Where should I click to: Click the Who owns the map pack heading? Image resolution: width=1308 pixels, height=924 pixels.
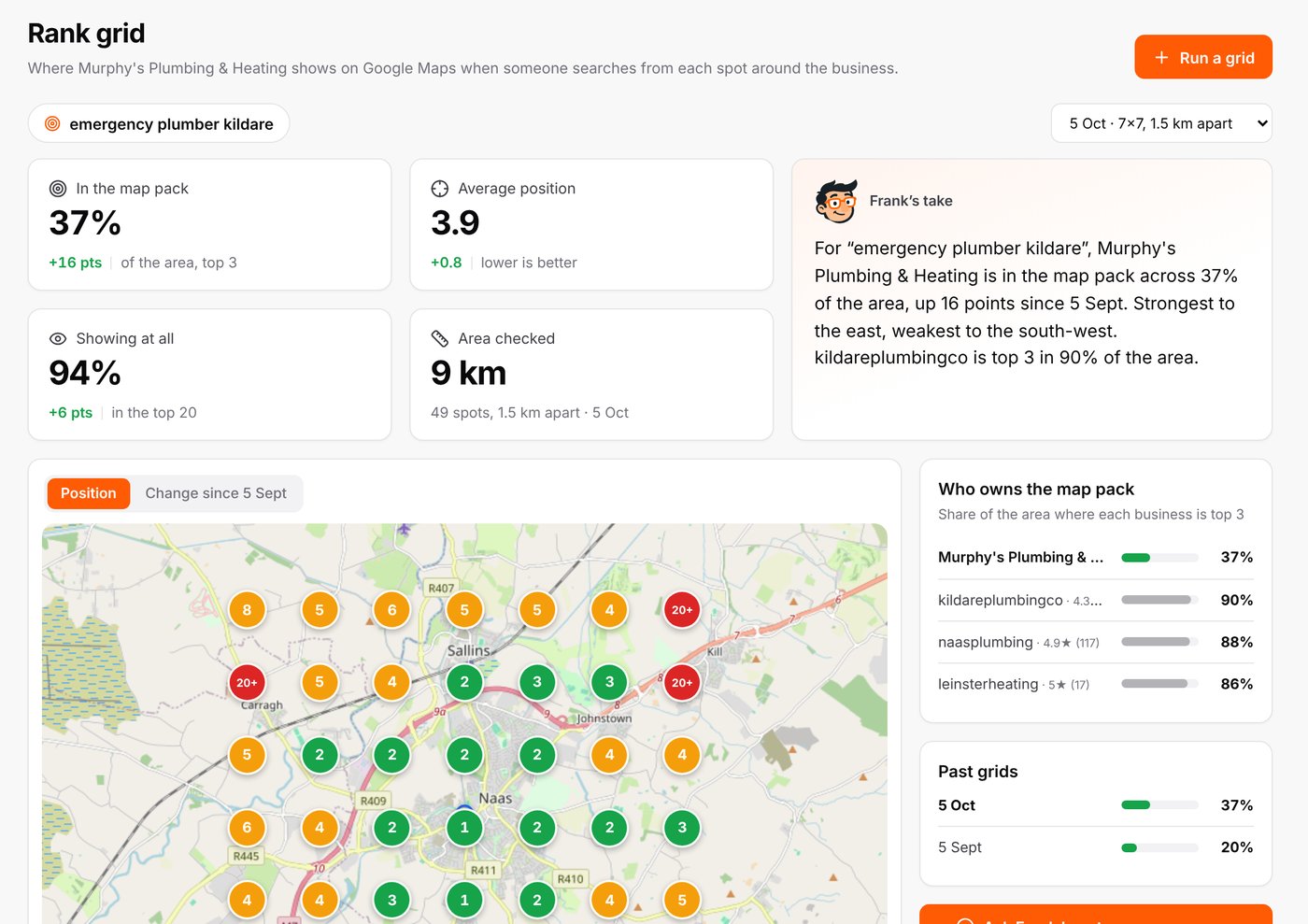click(x=1036, y=489)
